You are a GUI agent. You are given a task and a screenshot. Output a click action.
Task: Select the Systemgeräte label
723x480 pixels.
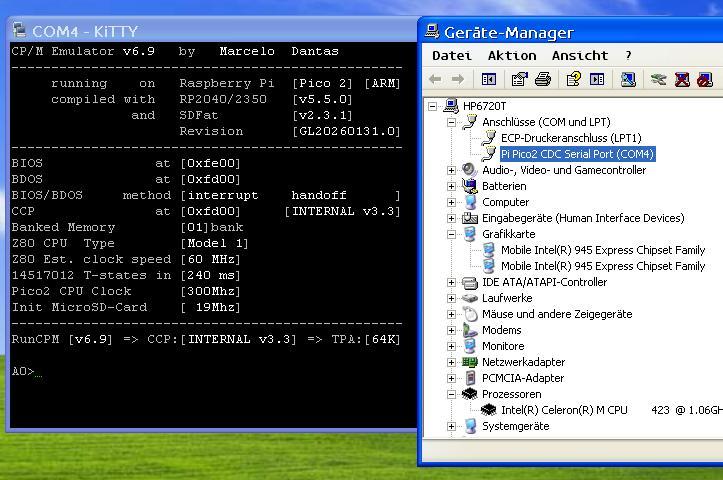click(x=516, y=426)
